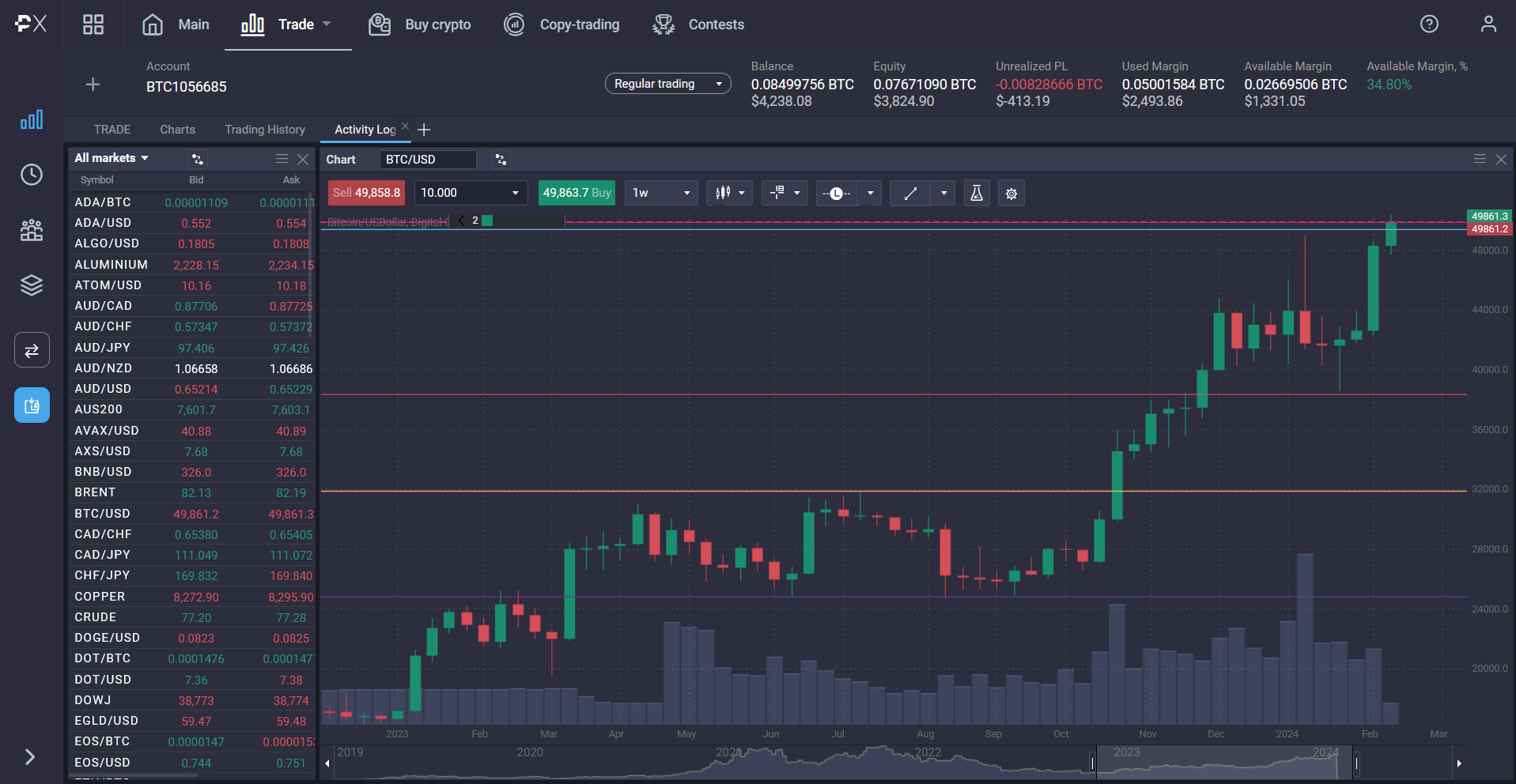Click the 49,863.7 Buy button
This screenshot has width=1516, height=784.
click(x=577, y=193)
